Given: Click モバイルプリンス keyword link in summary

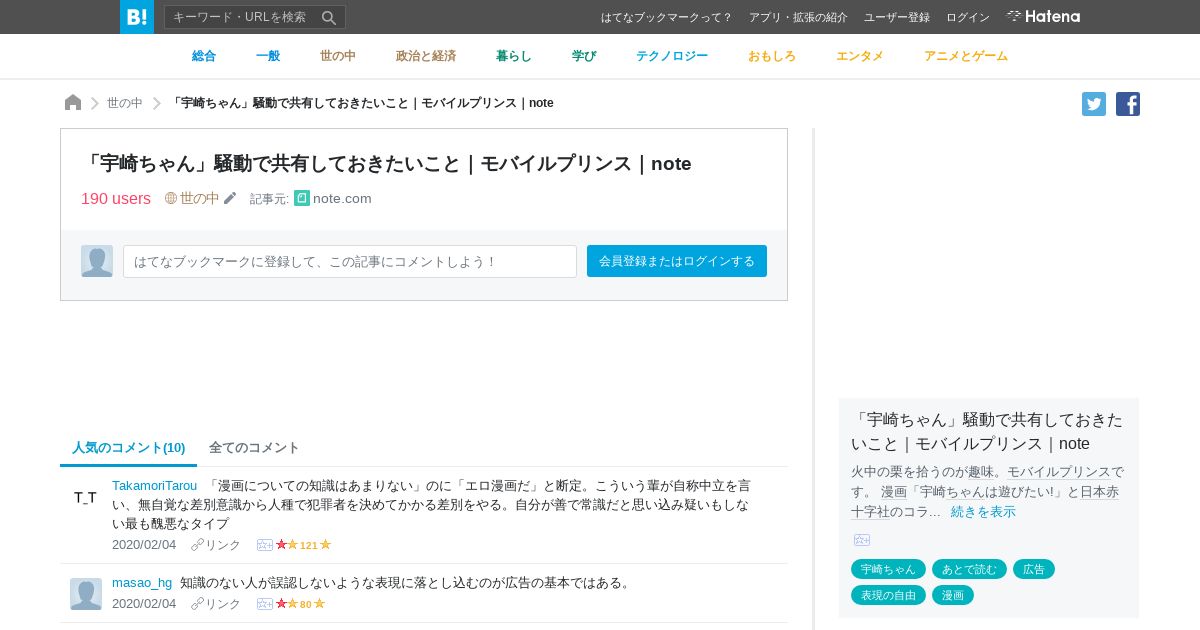Looking at the screenshot, I should (1059, 471).
